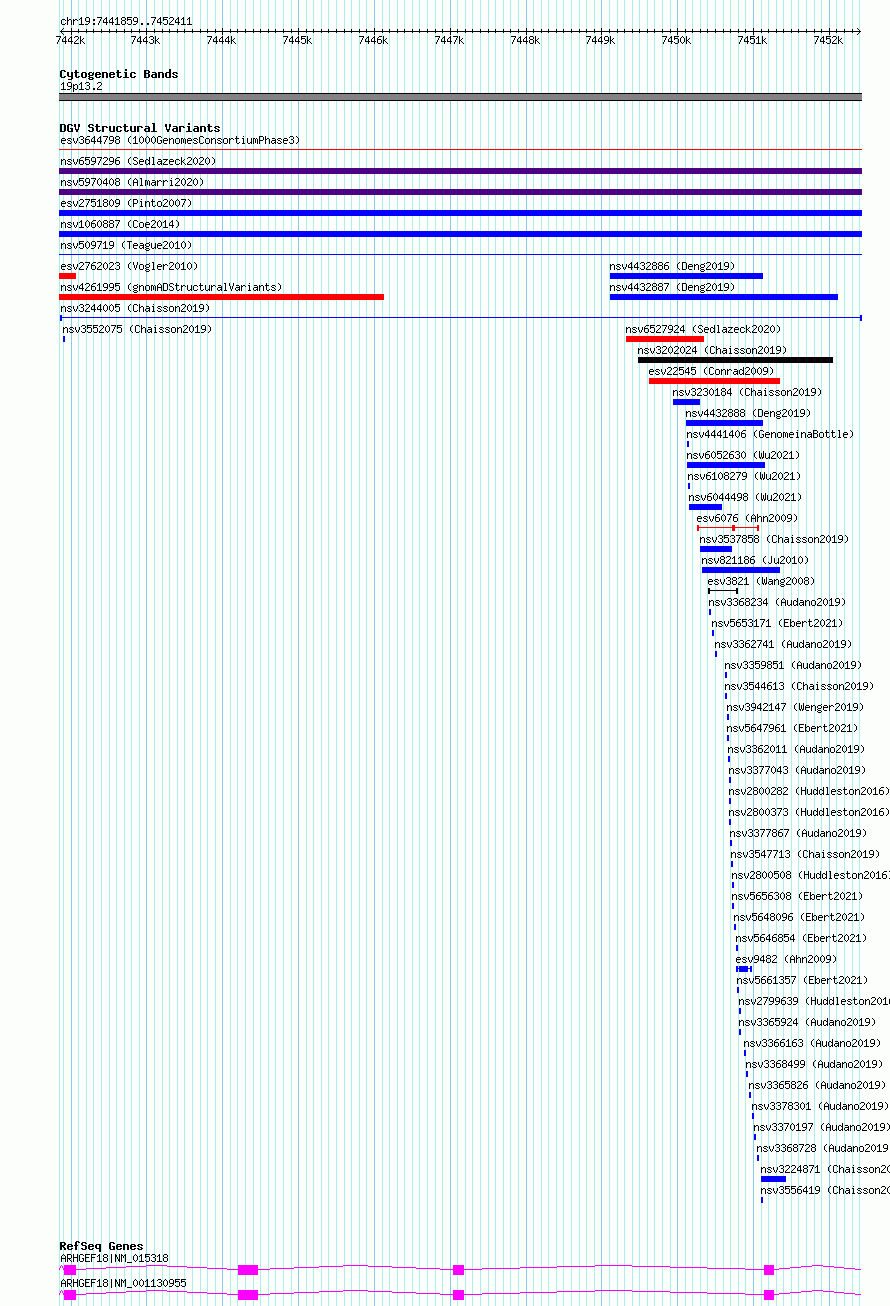Click nsv3552075 (Chaisson2019) label

137,329
